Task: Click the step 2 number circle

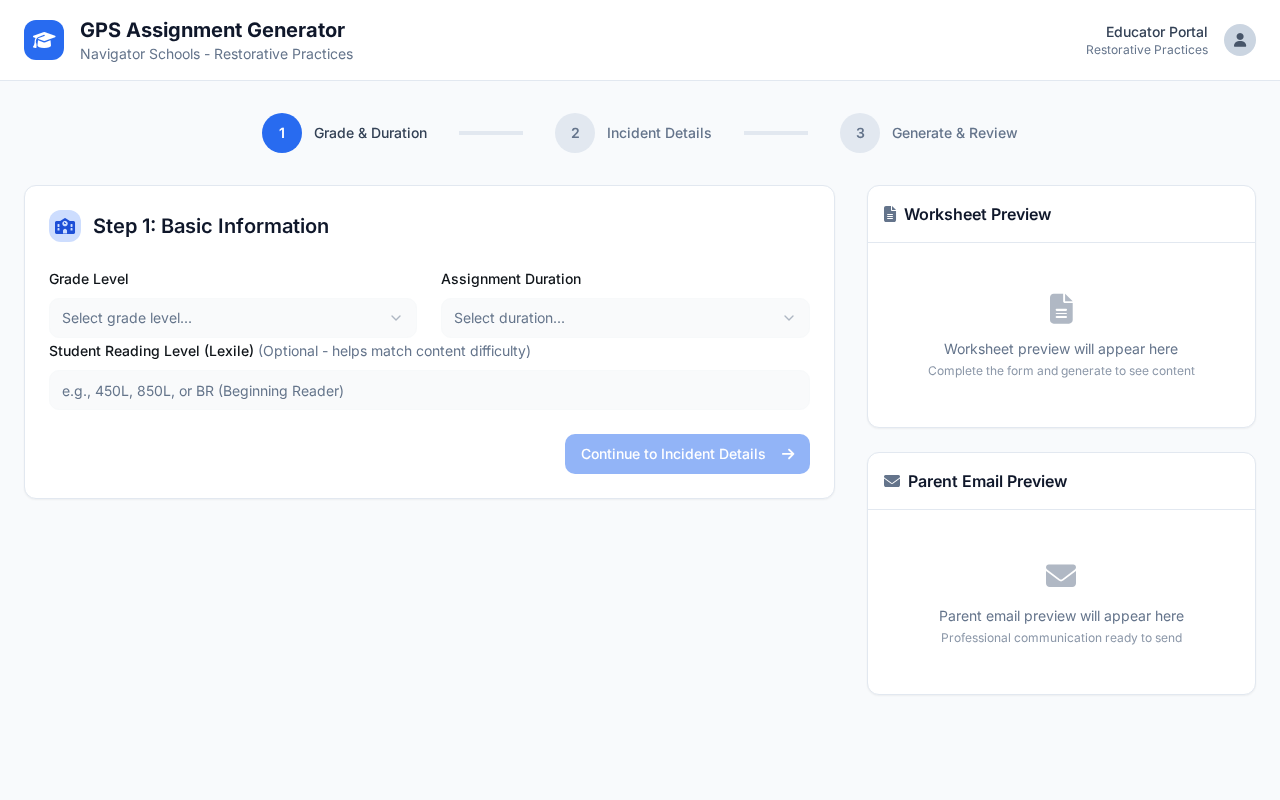Action: coord(575,133)
